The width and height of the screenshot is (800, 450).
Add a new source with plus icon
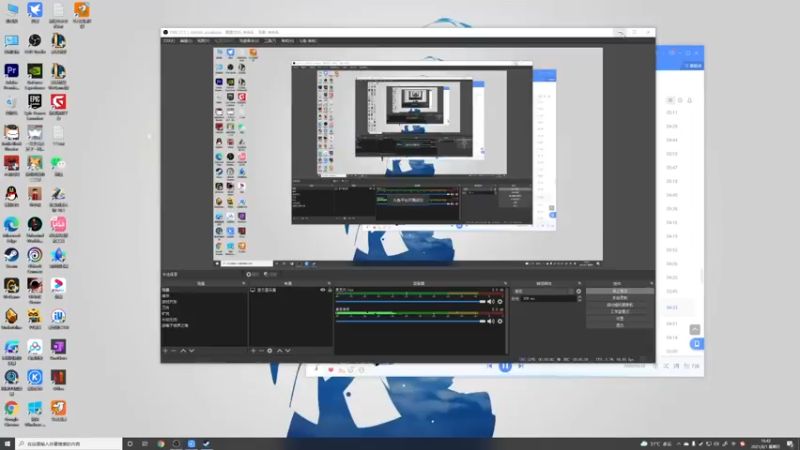tap(253, 351)
